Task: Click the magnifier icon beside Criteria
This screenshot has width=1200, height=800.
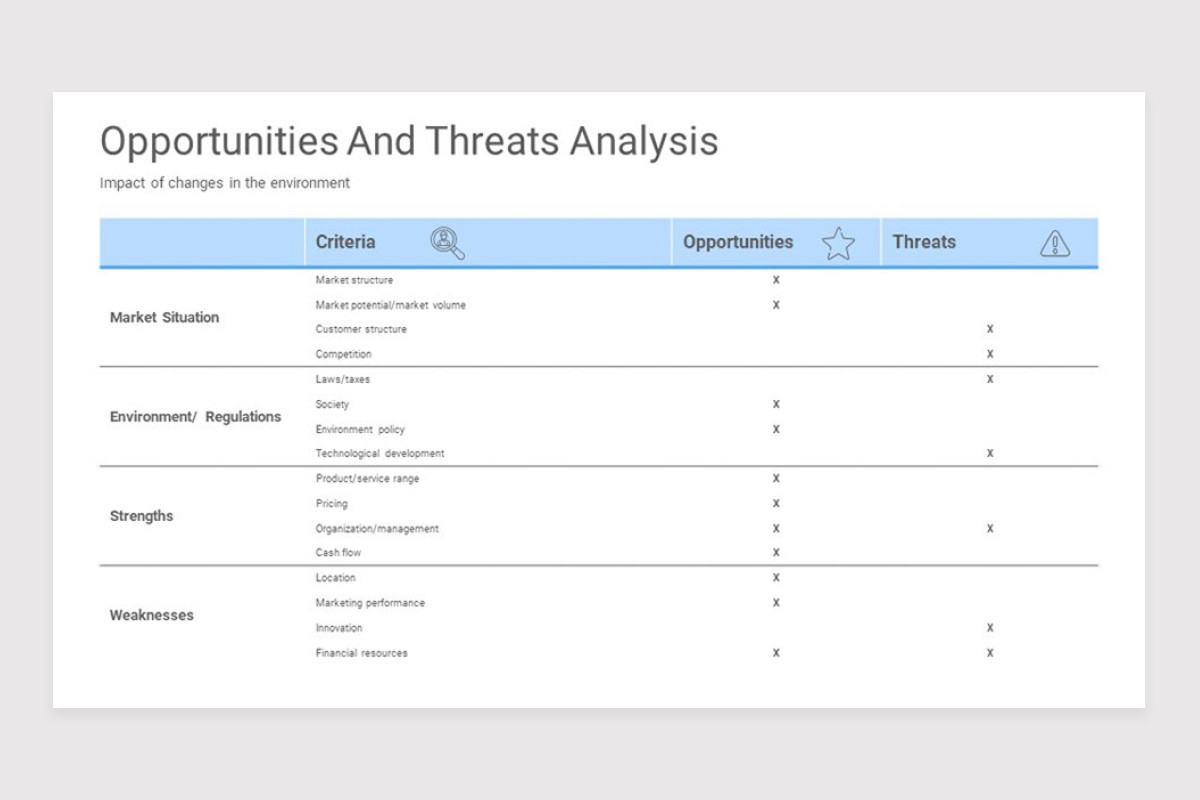Action: point(447,242)
